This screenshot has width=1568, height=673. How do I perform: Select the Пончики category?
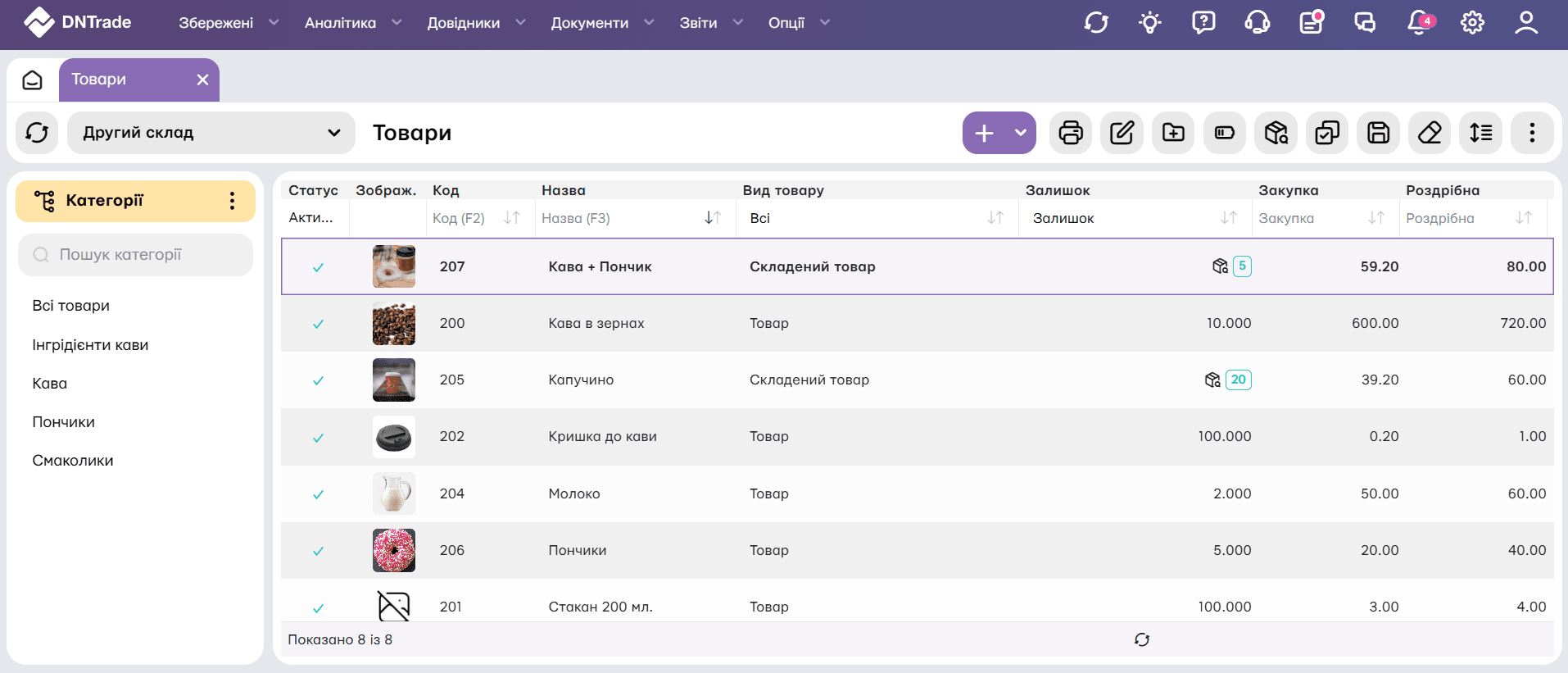pyautogui.click(x=64, y=422)
